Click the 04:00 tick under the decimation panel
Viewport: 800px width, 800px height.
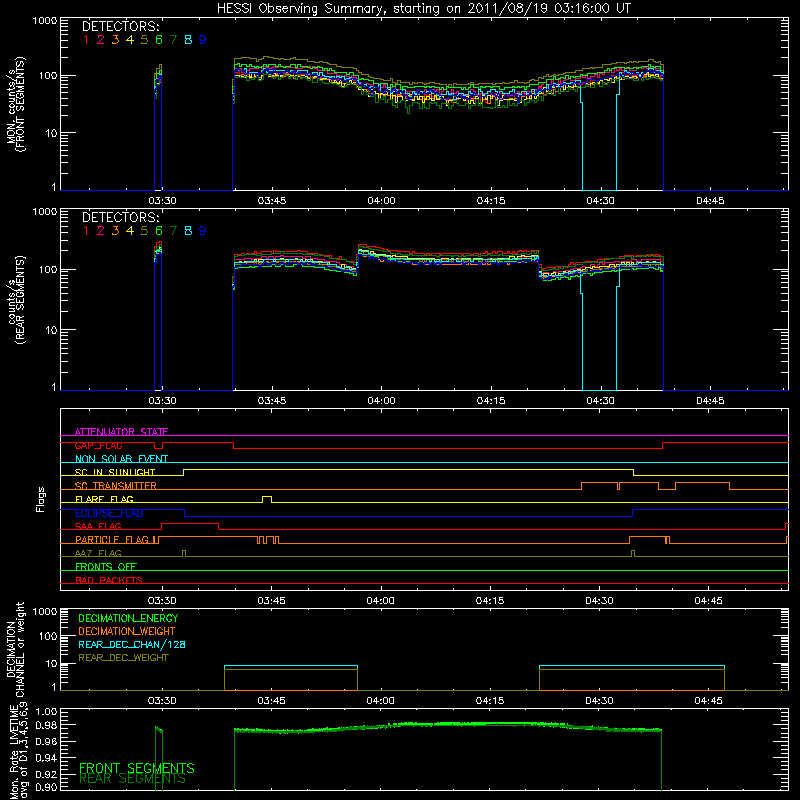381,701
